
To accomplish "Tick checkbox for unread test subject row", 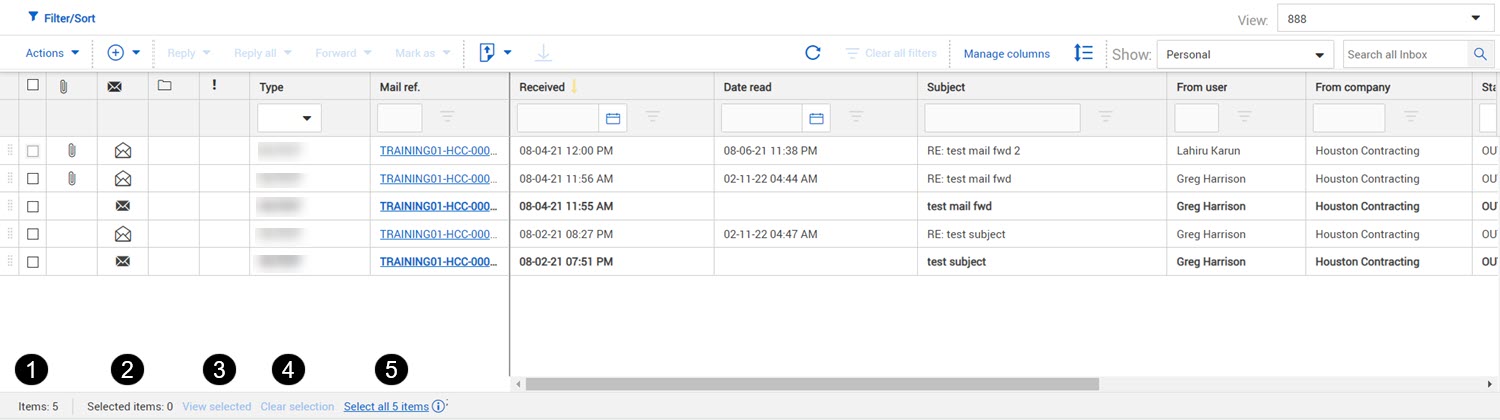I will click(33, 262).
